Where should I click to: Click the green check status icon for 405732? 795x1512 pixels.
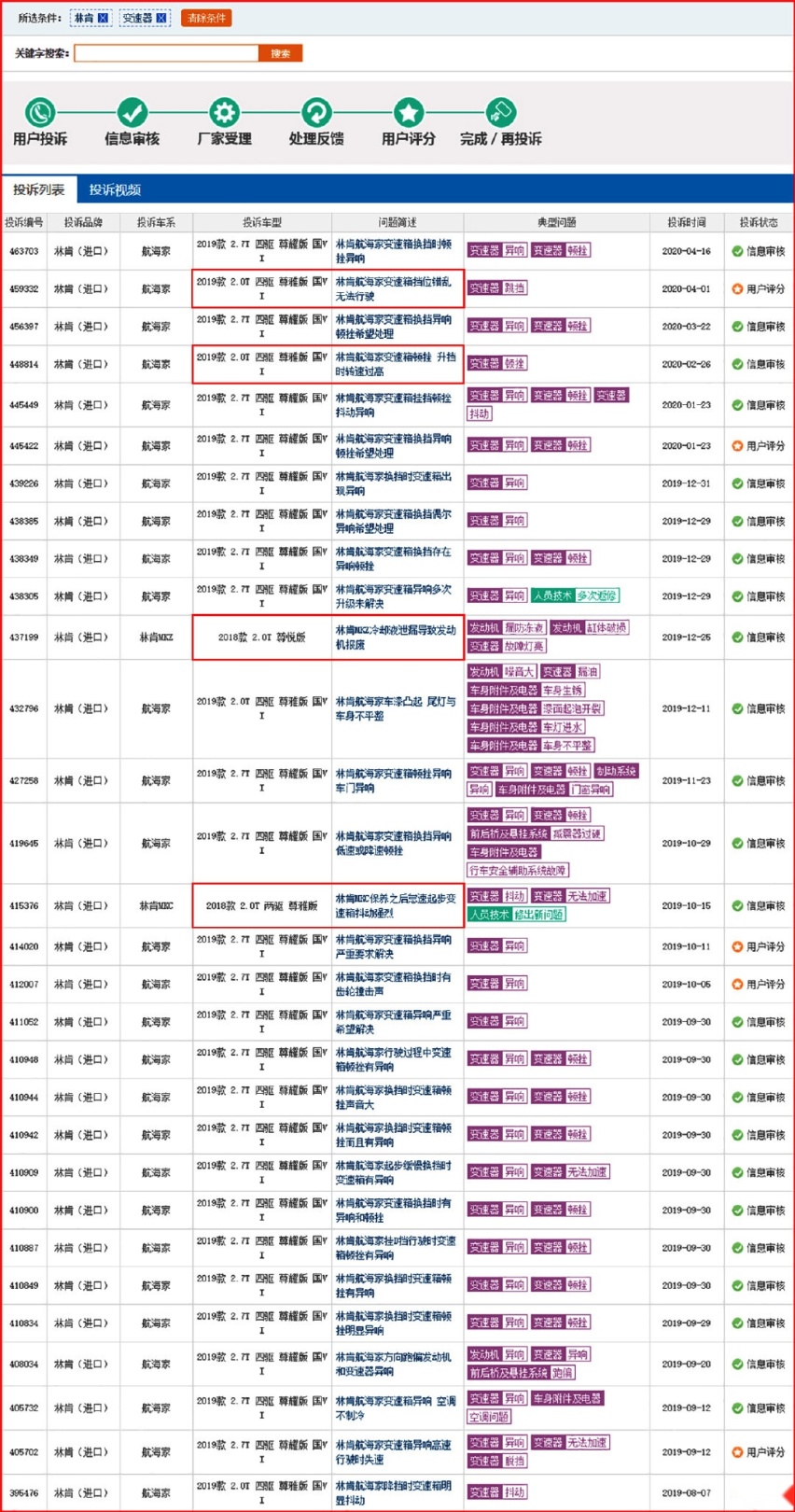[737, 1407]
